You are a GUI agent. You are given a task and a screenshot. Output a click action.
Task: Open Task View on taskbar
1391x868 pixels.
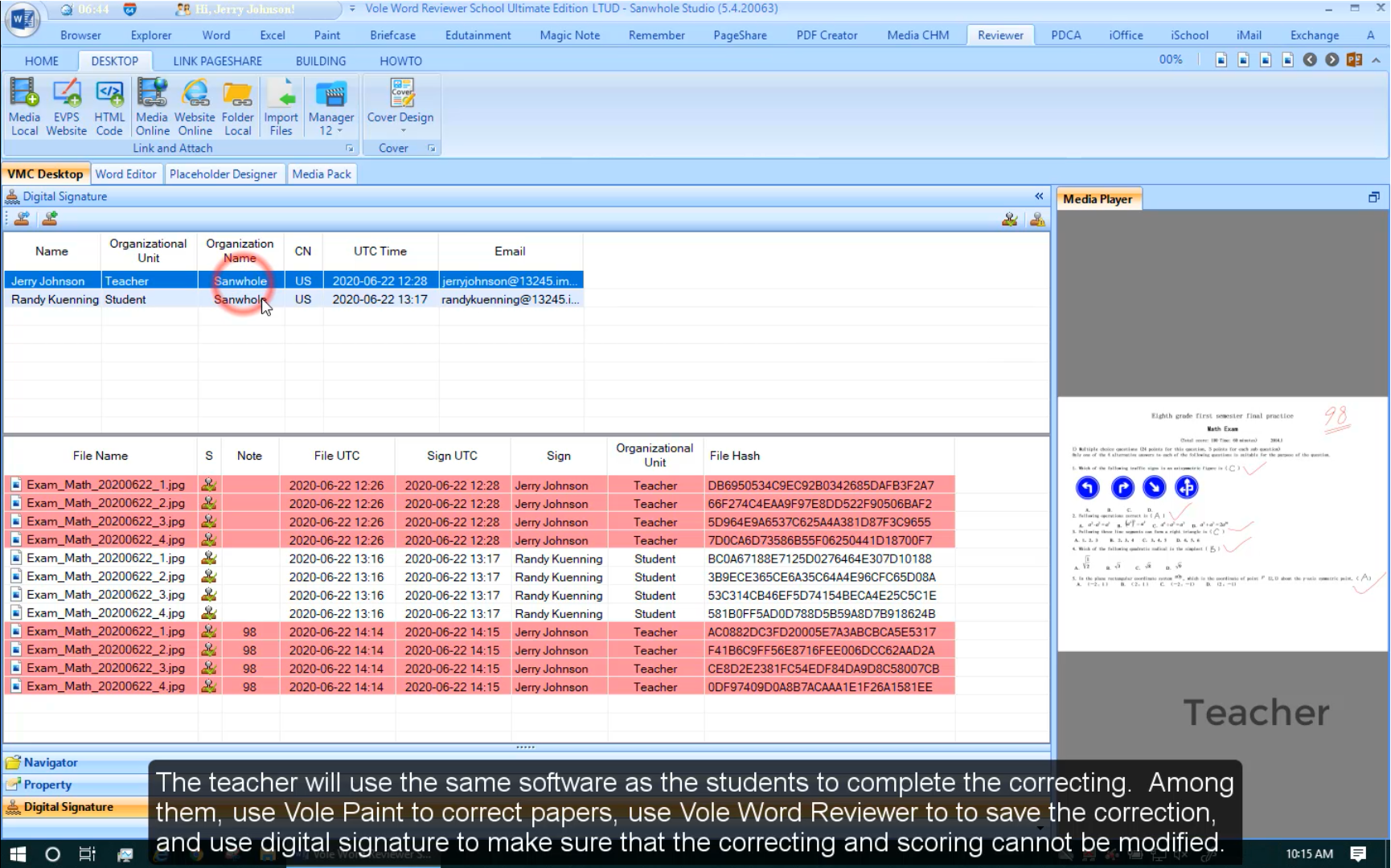pyautogui.click(x=87, y=854)
